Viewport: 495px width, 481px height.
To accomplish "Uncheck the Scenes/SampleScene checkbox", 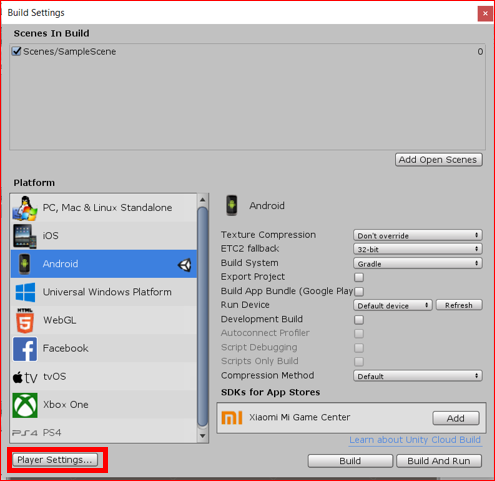I will pos(16,51).
